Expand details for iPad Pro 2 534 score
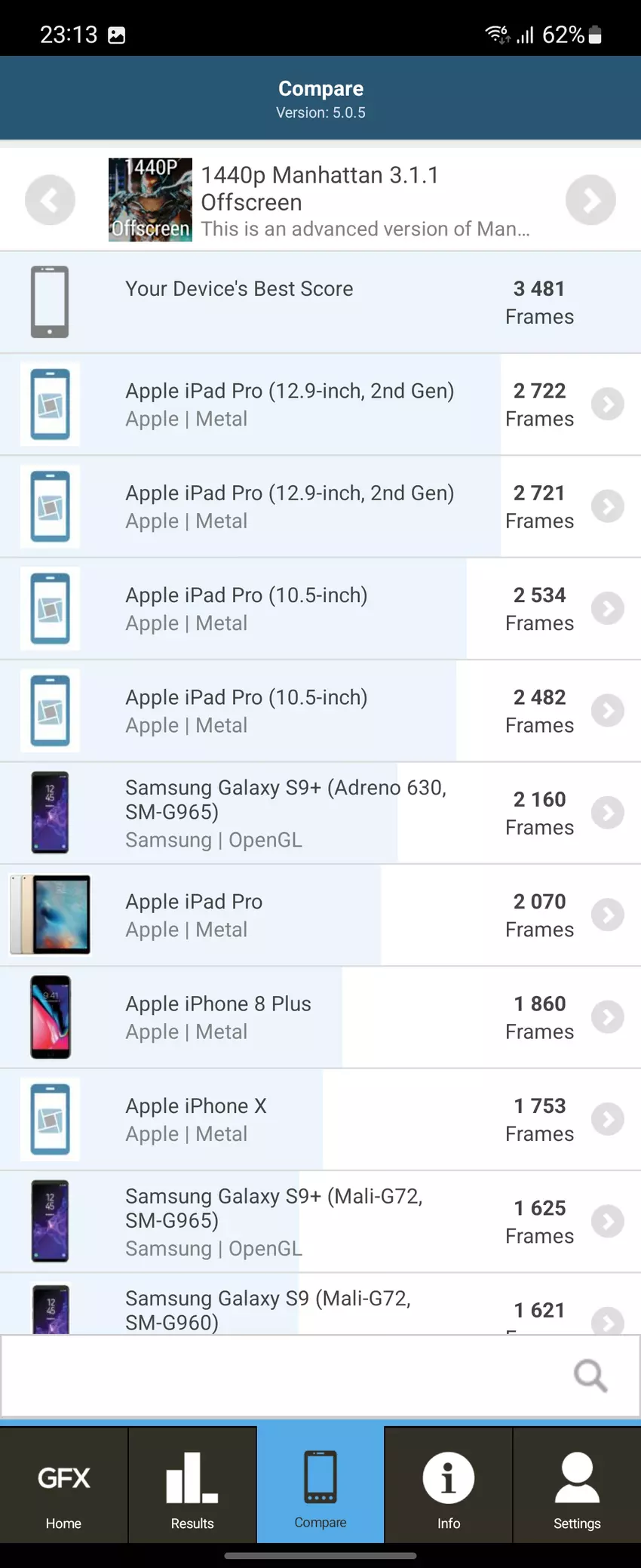Viewport: 641px width, 1568px height. click(607, 609)
